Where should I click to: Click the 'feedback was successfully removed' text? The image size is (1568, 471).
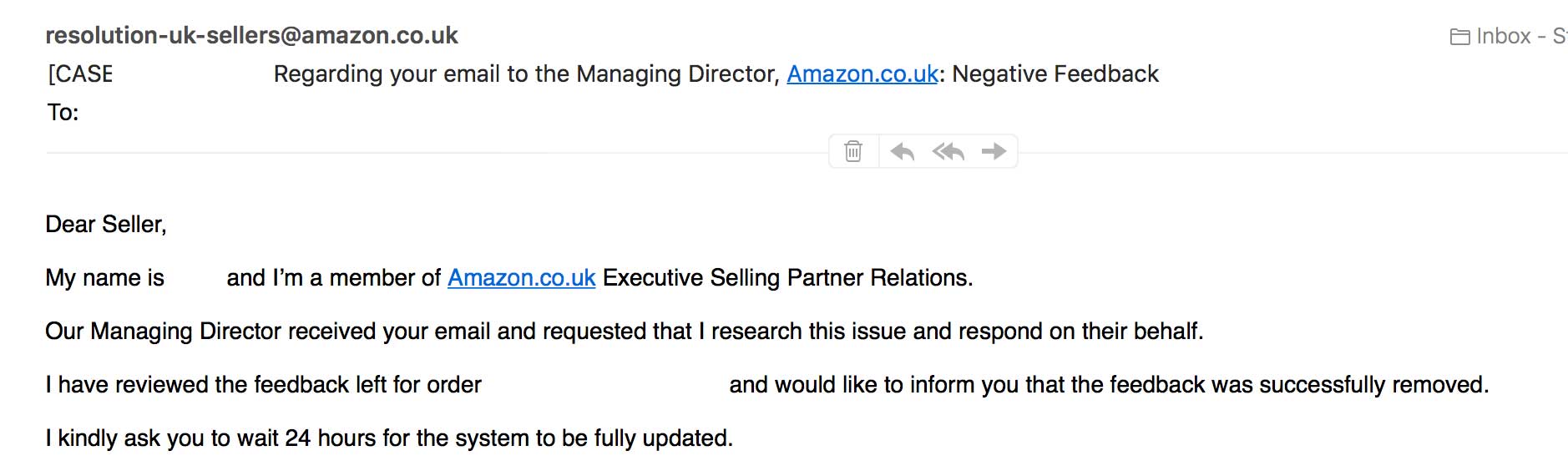click(x=1300, y=385)
